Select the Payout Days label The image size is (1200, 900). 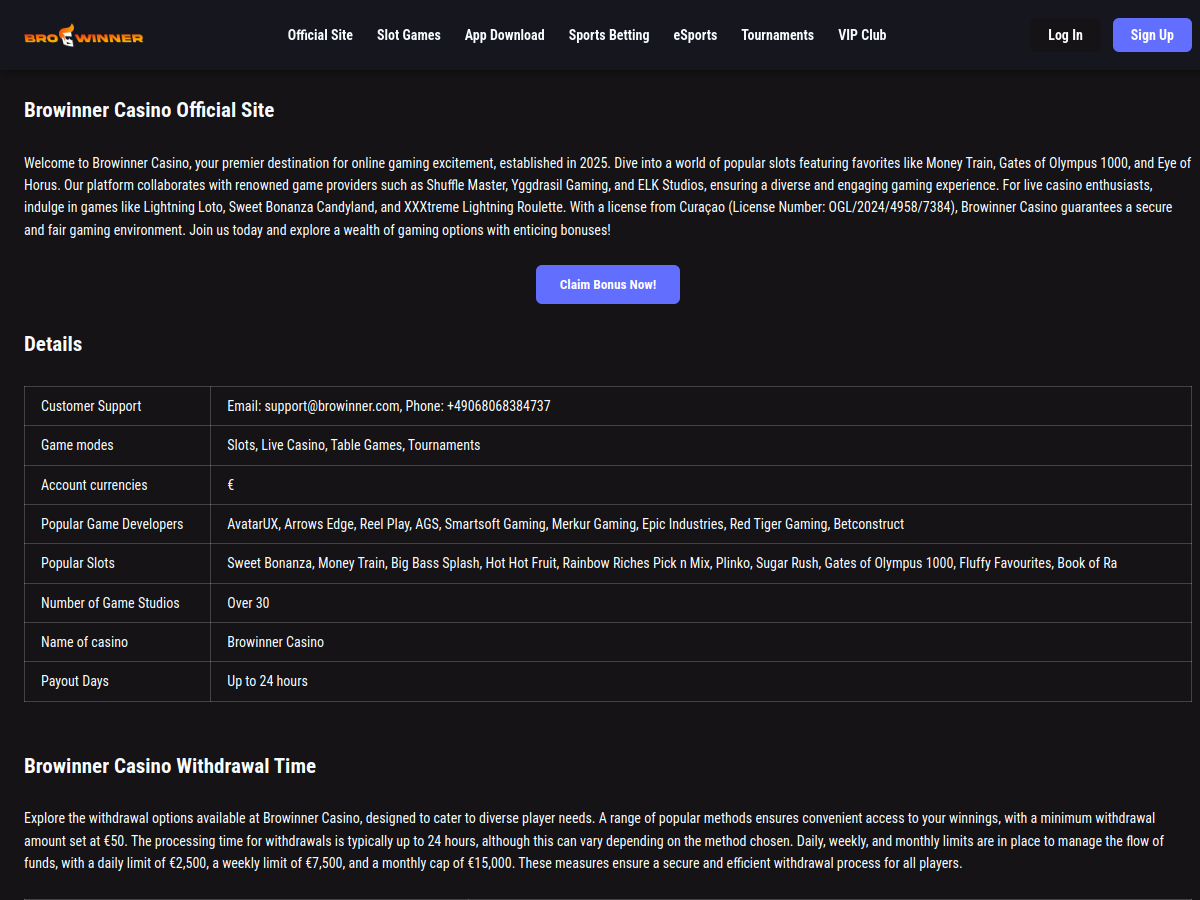click(75, 681)
